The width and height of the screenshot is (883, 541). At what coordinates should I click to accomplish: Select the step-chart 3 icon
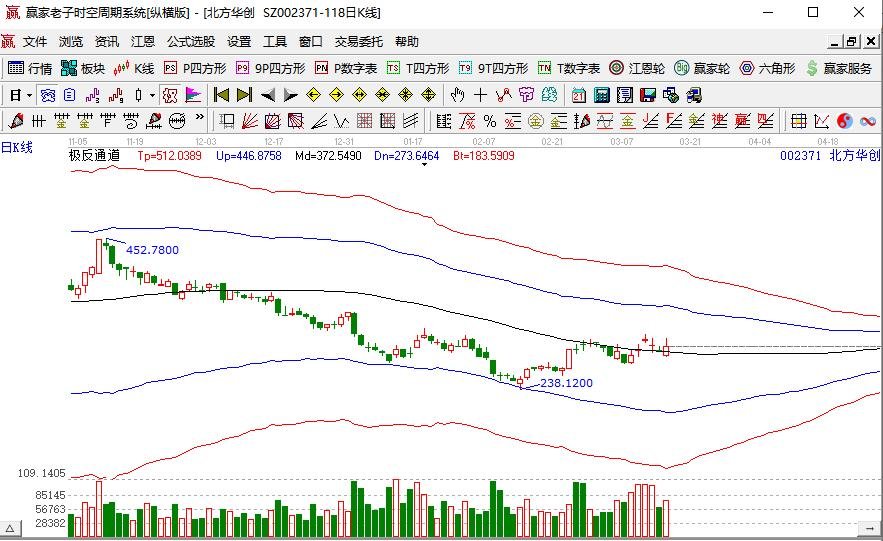point(92,95)
